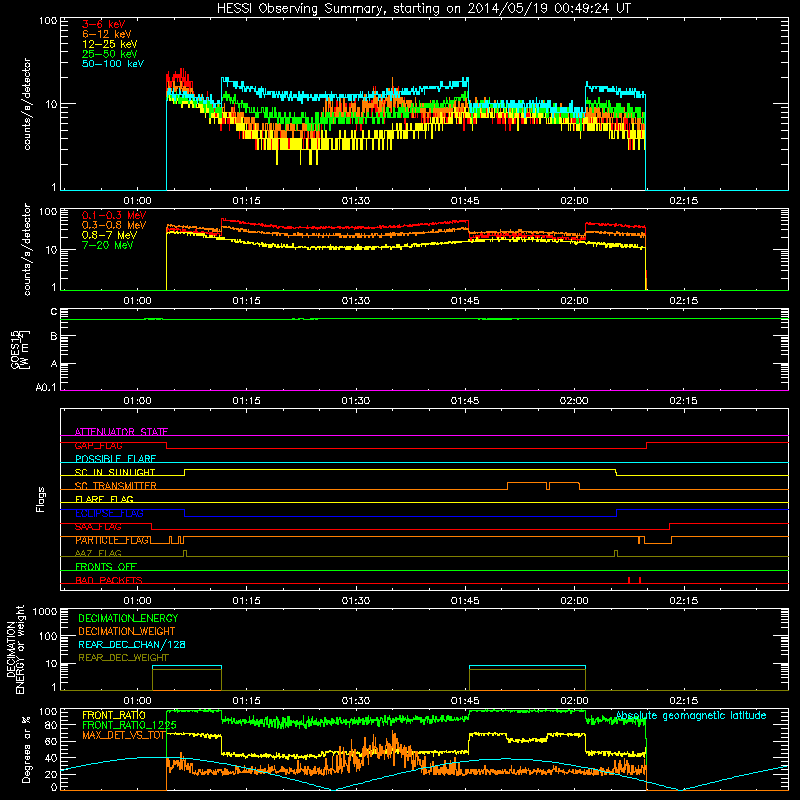Click the A0.1 tick label on GOES panel

46,388
